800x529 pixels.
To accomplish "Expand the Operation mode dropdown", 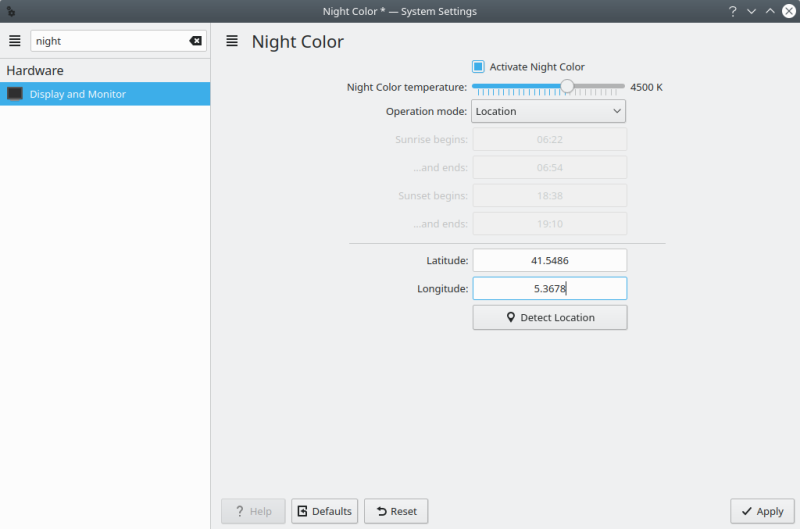I will click(x=548, y=111).
